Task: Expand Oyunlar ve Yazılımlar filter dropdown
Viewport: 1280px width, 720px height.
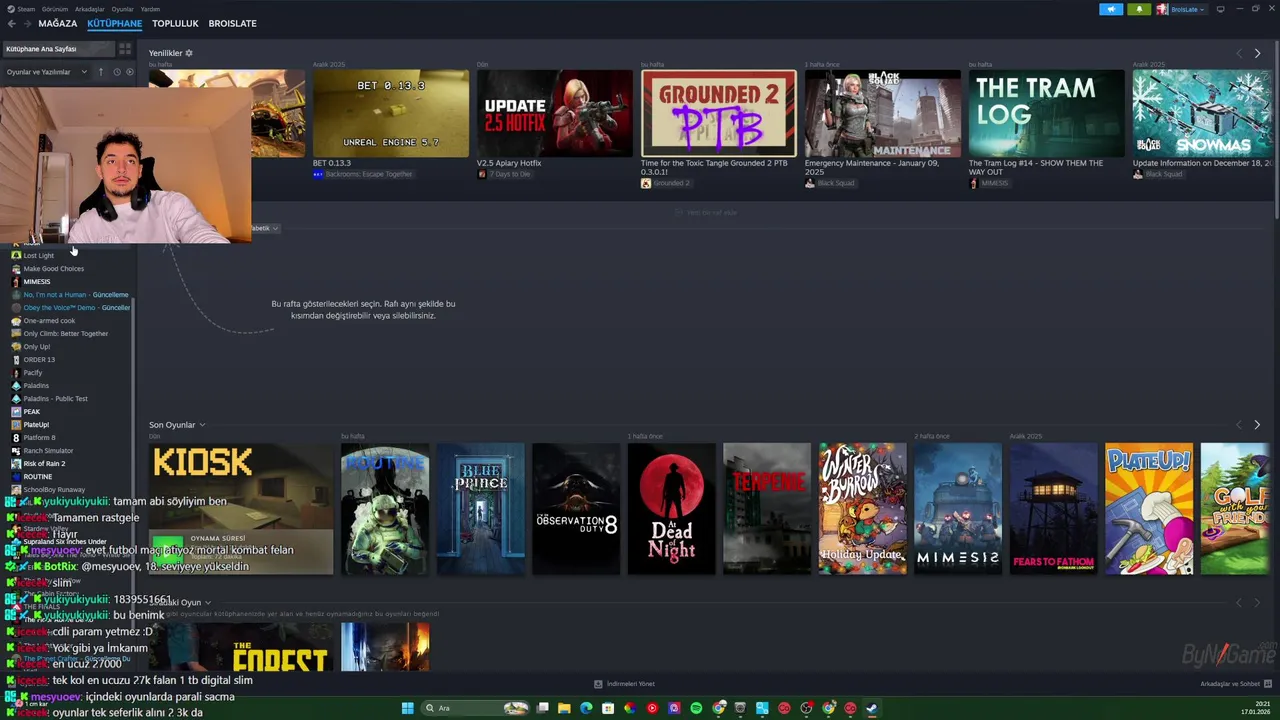Action: click(47, 72)
